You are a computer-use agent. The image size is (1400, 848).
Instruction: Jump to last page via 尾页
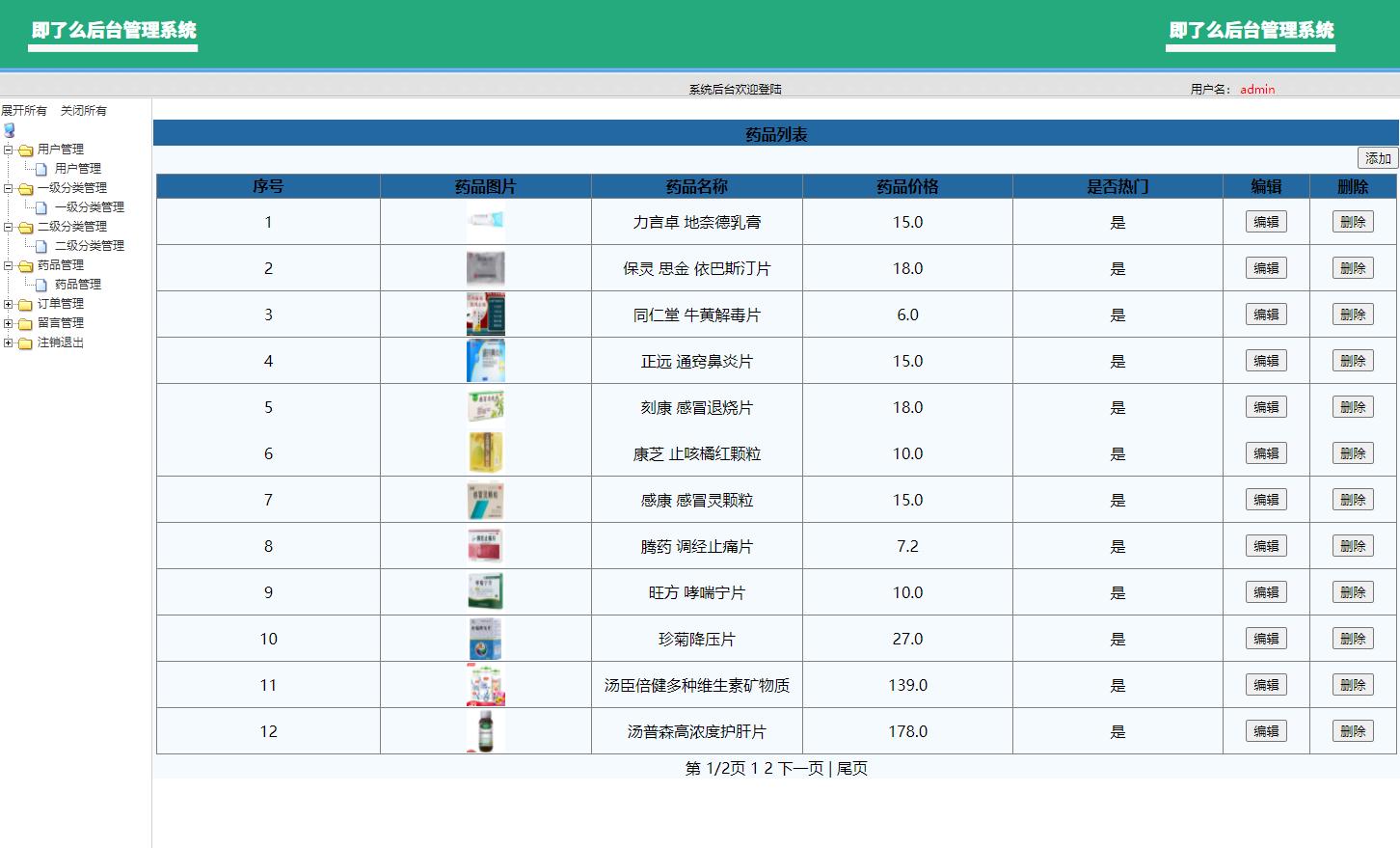pos(851,769)
